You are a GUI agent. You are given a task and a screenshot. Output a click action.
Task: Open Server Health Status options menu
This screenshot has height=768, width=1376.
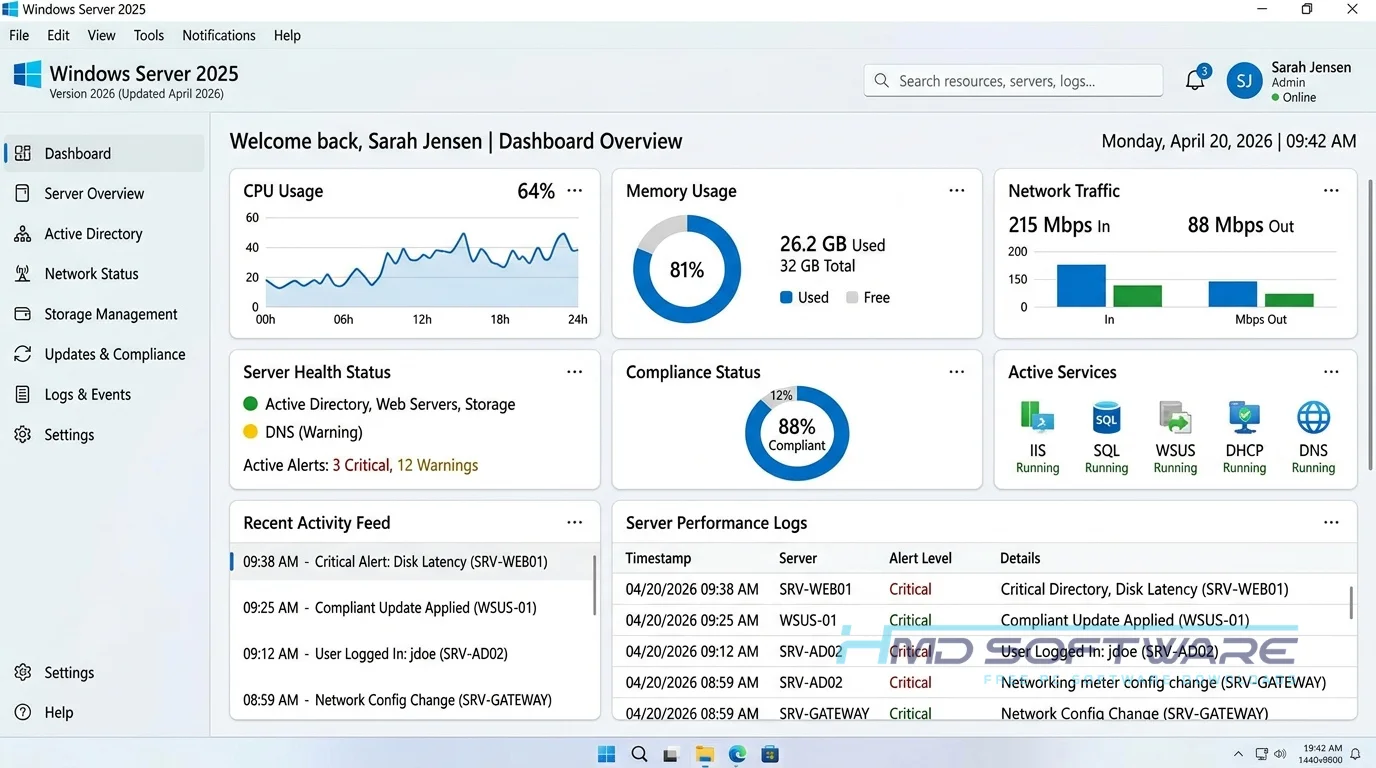574,371
